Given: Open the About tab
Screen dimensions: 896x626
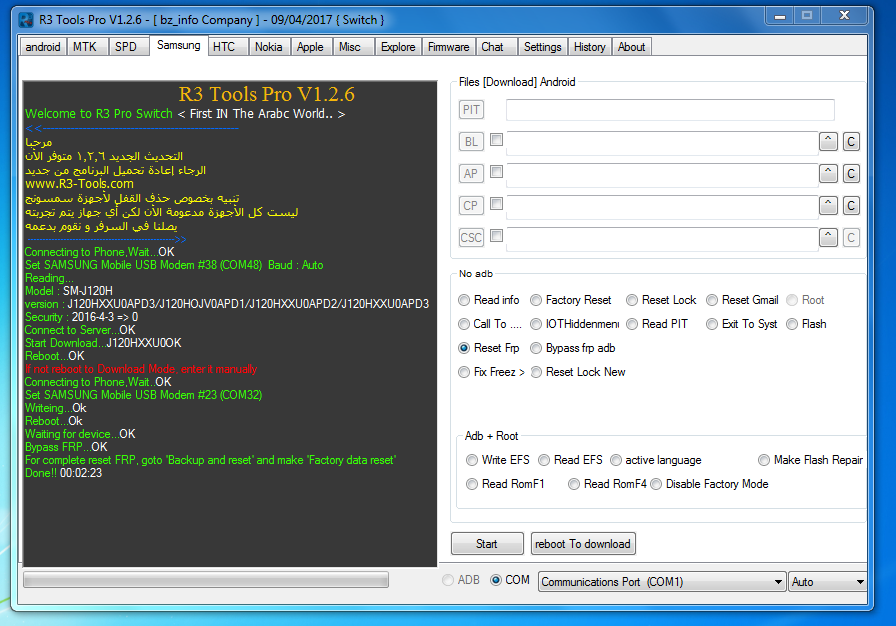Looking at the screenshot, I should click(x=631, y=47).
